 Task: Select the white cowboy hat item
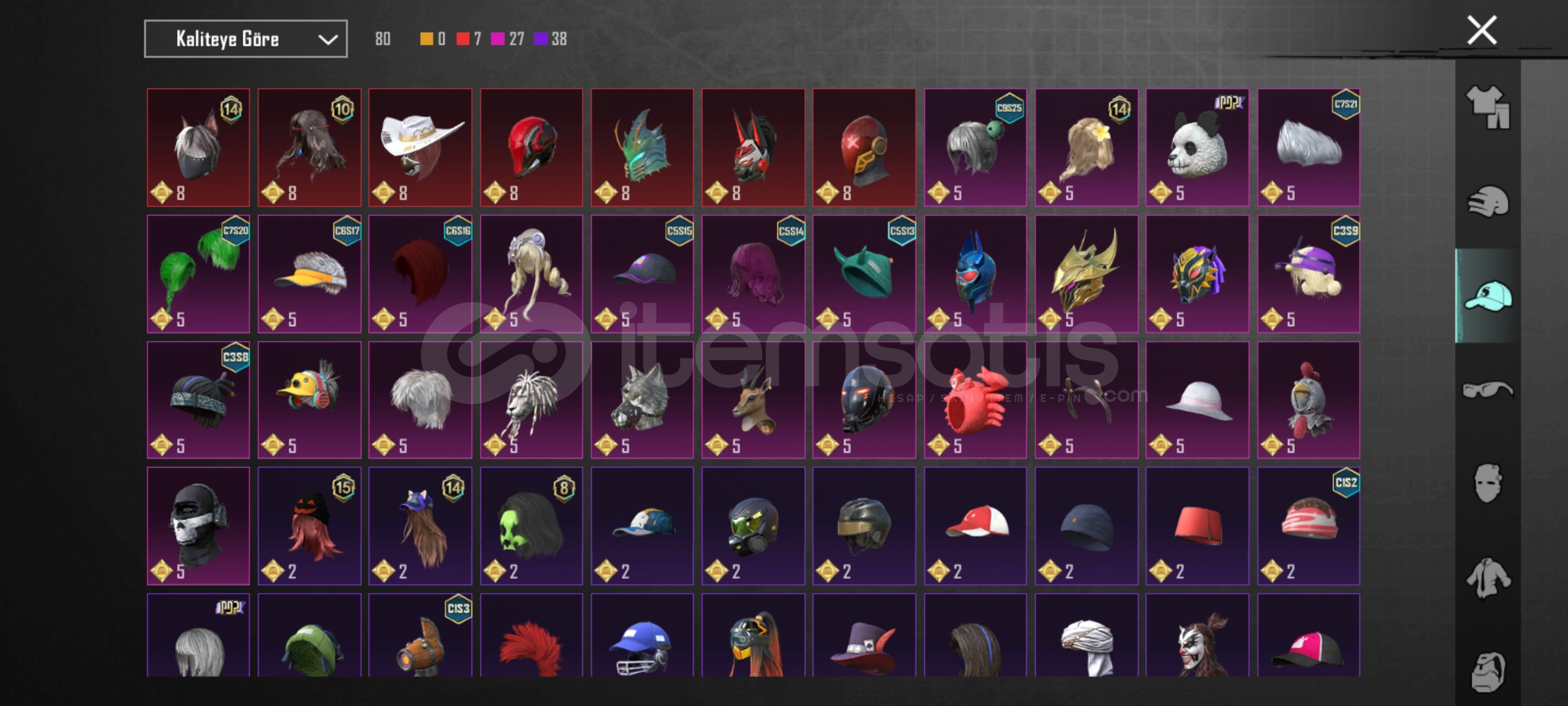point(420,148)
